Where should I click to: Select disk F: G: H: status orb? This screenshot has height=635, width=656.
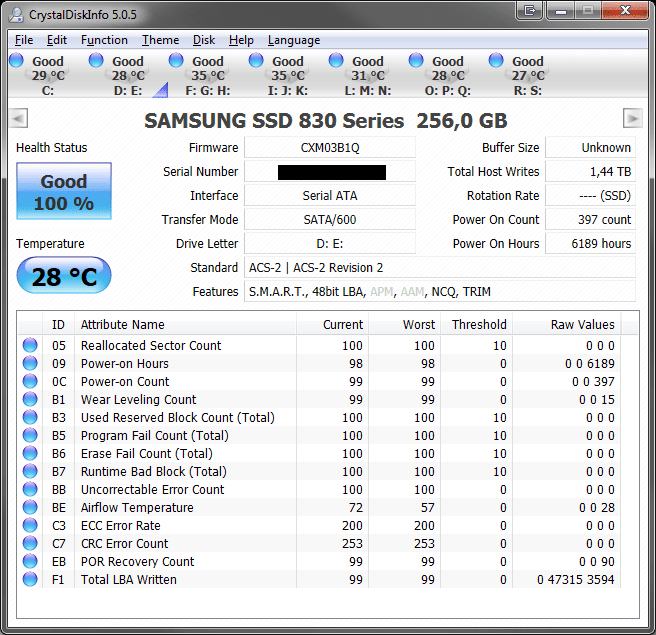coord(176,60)
